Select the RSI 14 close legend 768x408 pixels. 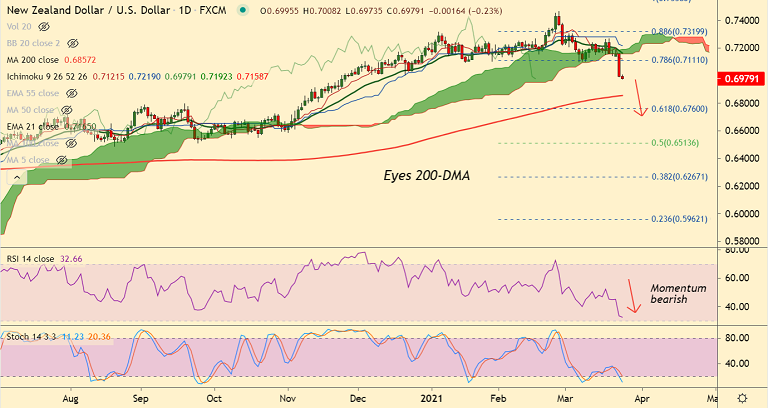point(30,259)
